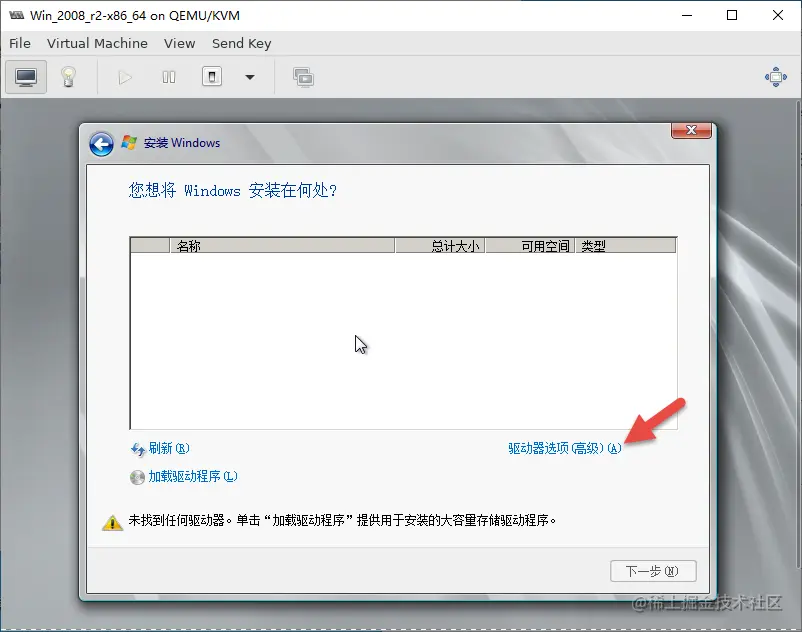Open the File menu
802x632 pixels.
20,43
